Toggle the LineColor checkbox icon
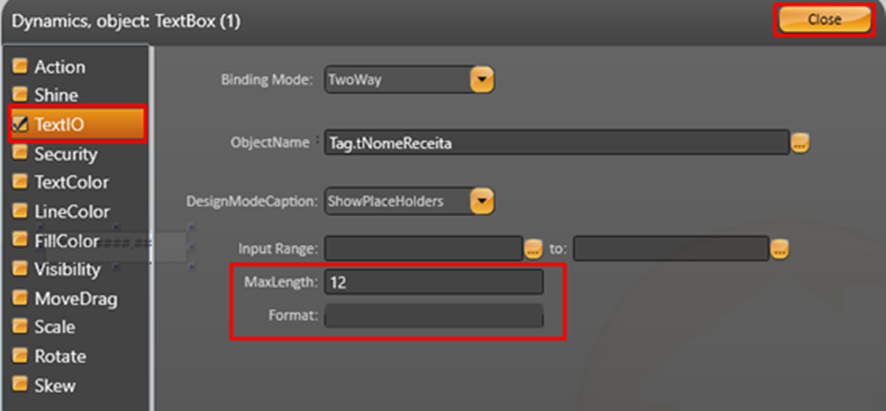Image resolution: width=886 pixels, height=411 pixels. tap(19, 212)
